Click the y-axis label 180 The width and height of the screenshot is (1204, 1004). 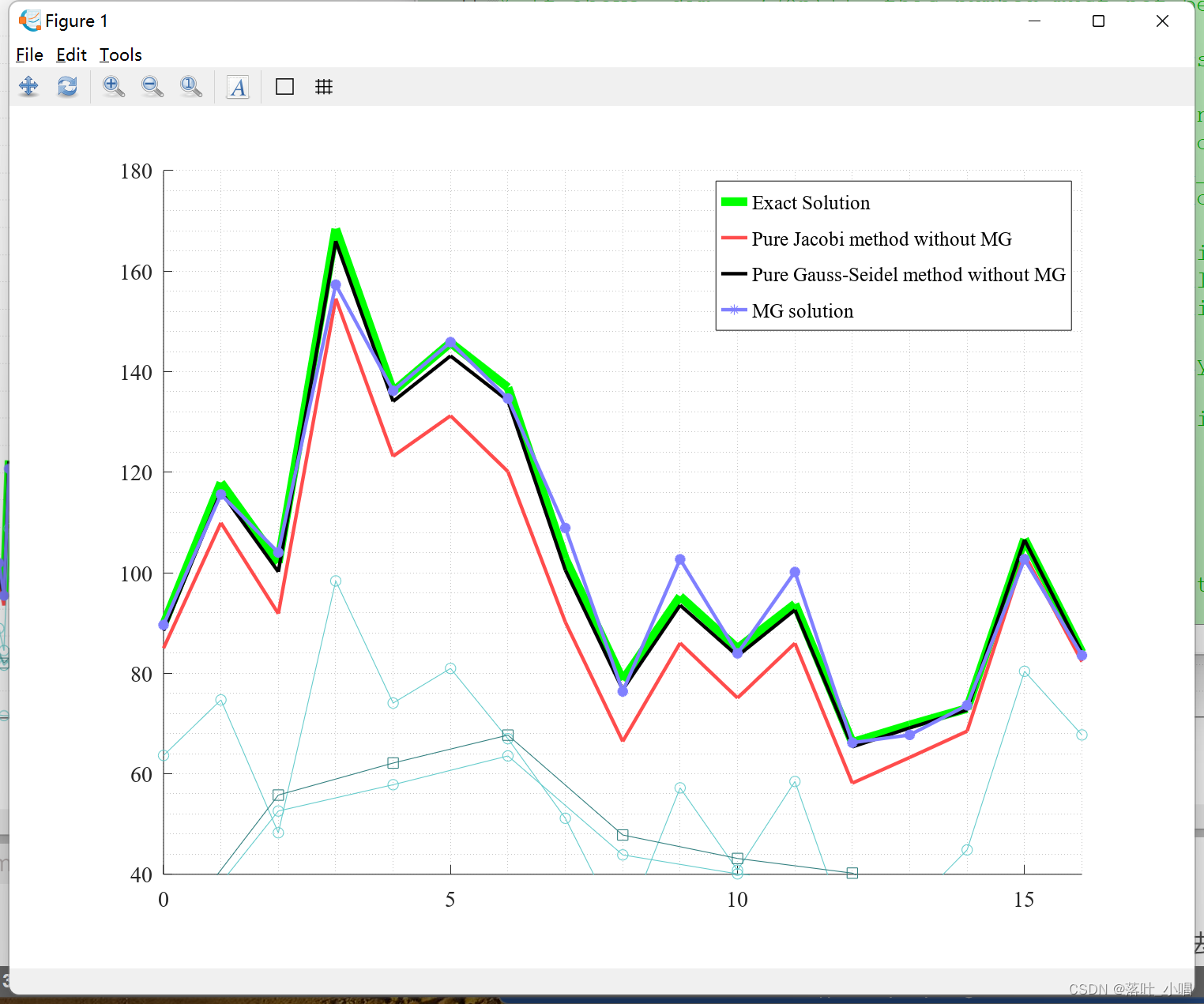pyautogui.click(x=136, y=171)
